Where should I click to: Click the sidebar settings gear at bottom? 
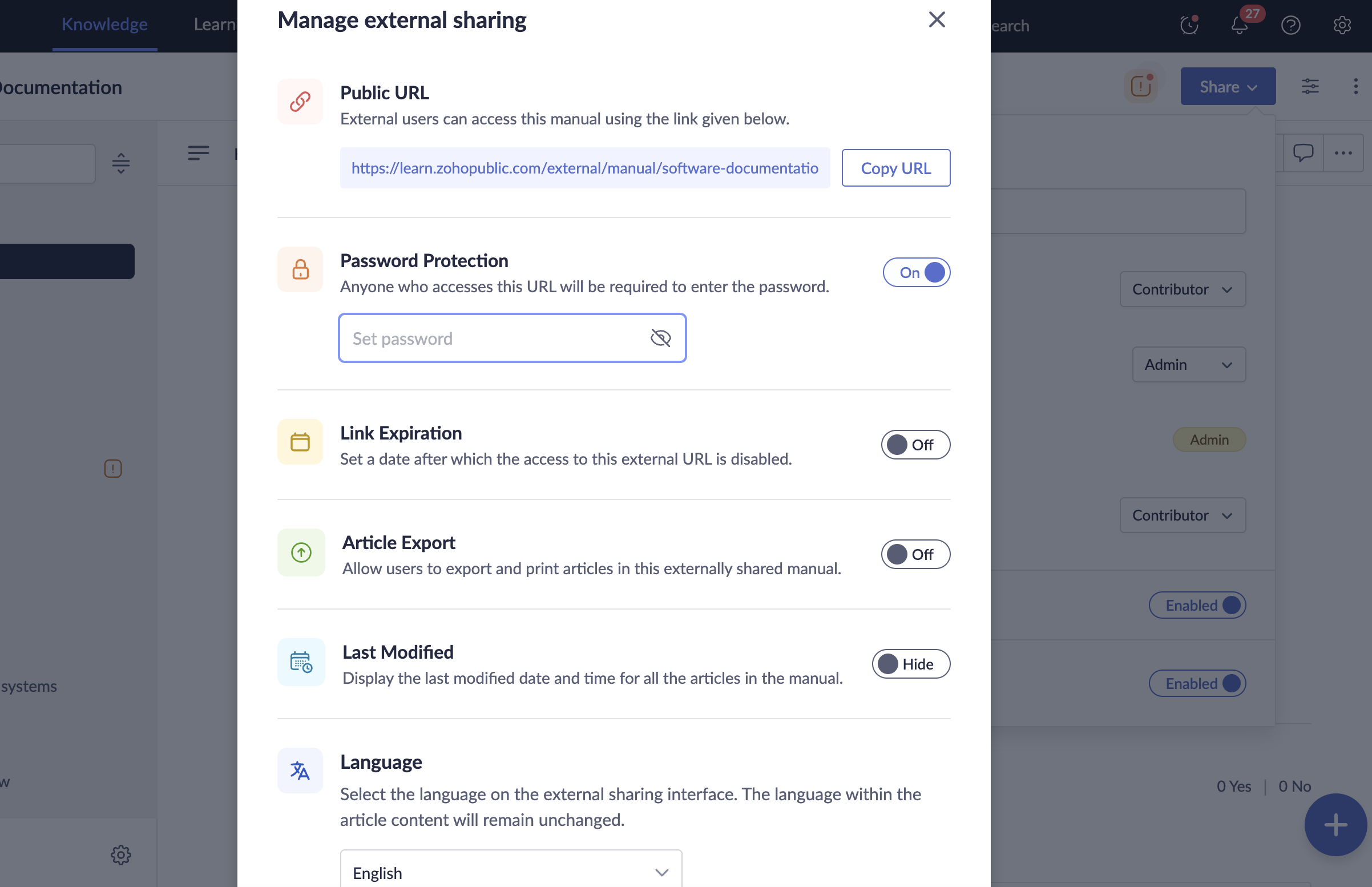tap(121, 854)
